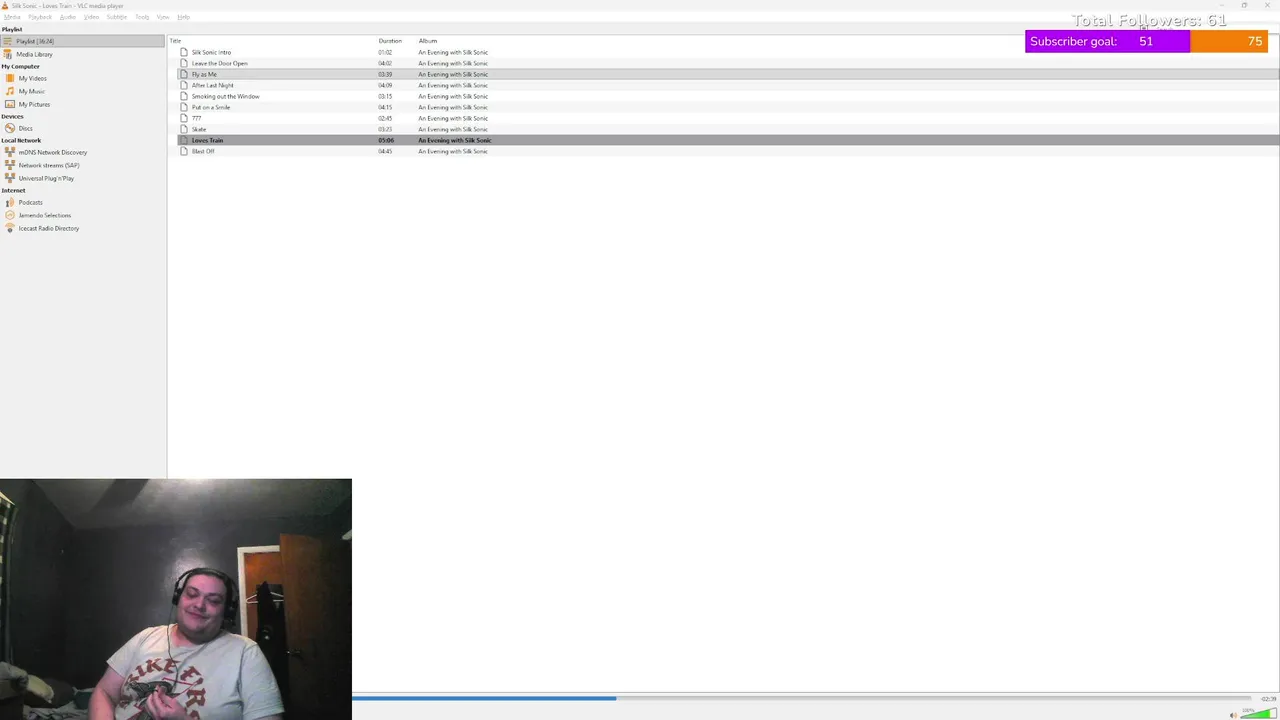The height and width of the screenshot is (720, 1280).
Task: Toggle the remaining time display -02:39
Action: (x=1268, y=698)
